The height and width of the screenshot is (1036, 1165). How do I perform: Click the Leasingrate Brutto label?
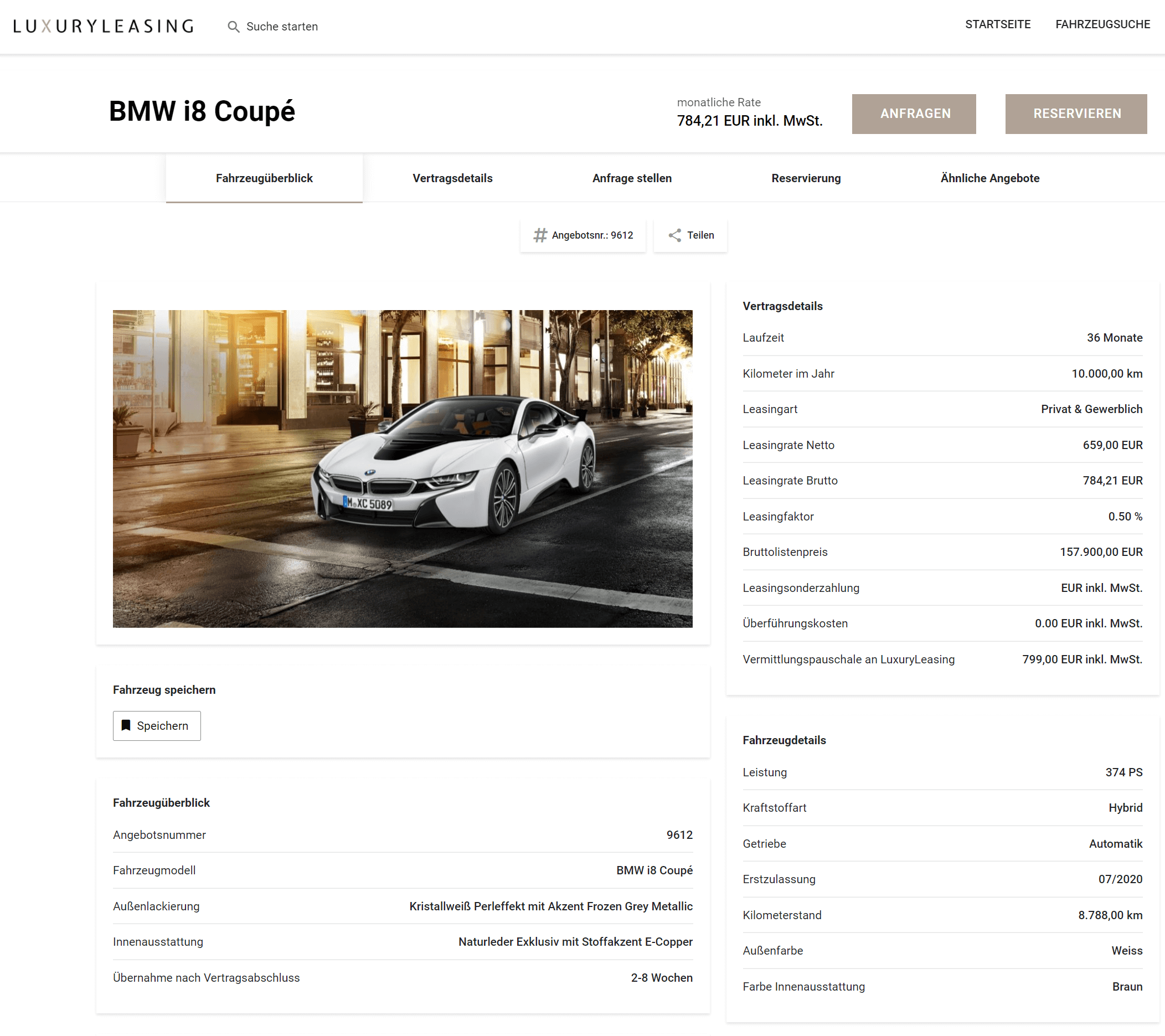coord(790,481)
